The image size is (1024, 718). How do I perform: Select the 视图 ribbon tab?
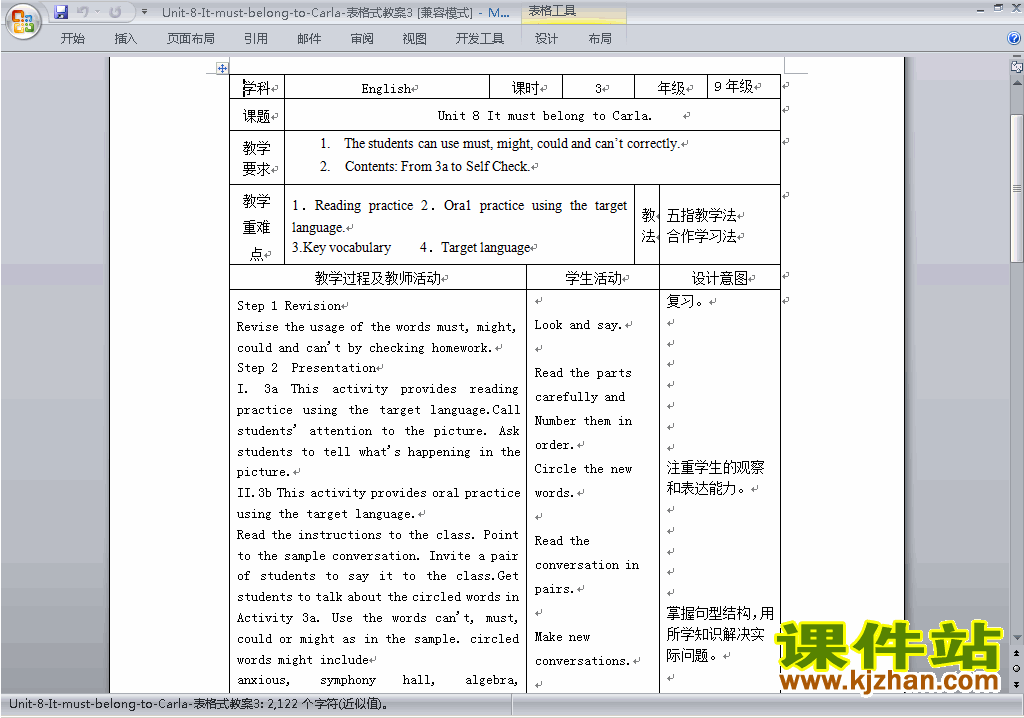[x=415, y=39]
